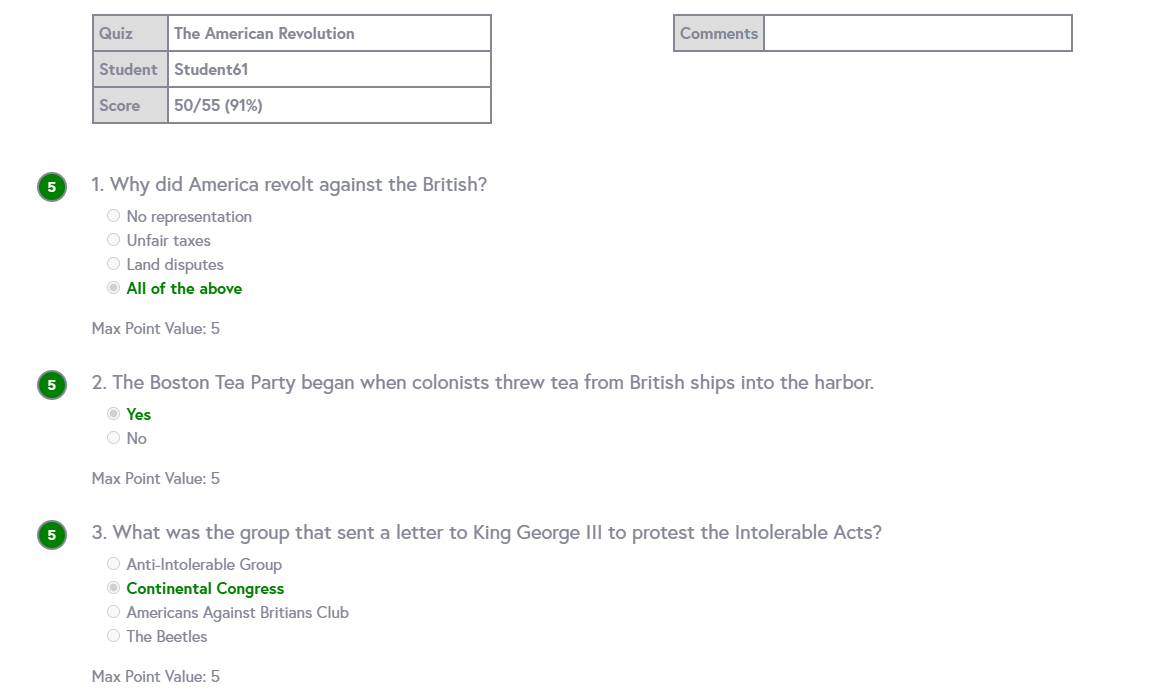Viewport: 1161px width, 698px height.
Task: Click question 1 text about America's revolt
Action: pos(289,185)
